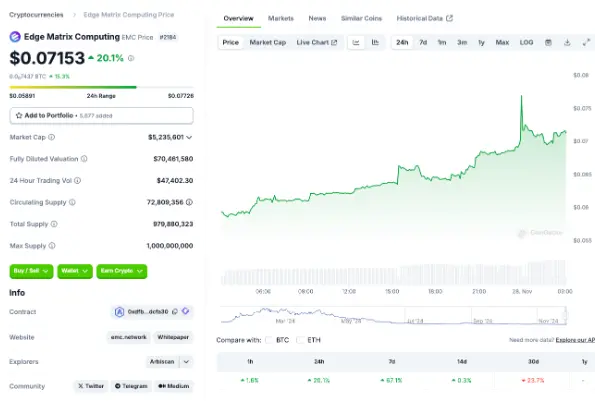Click the chart navigator right handle
This screenshot has height=401, width=595.
[x=565, y=316]
